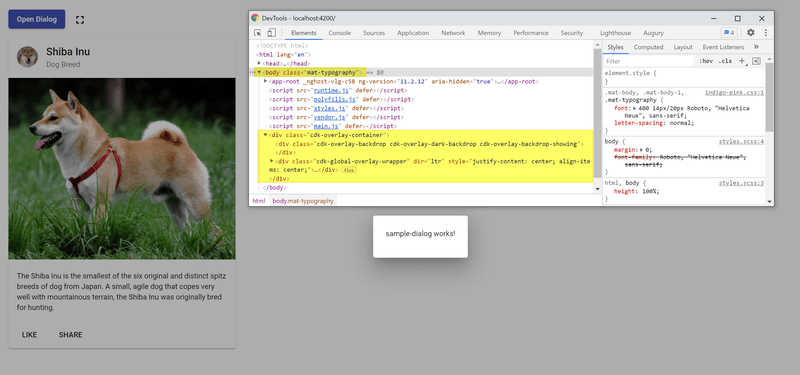Select the inspect element picker icon
800x375 pixels.
tap(258, 33)
